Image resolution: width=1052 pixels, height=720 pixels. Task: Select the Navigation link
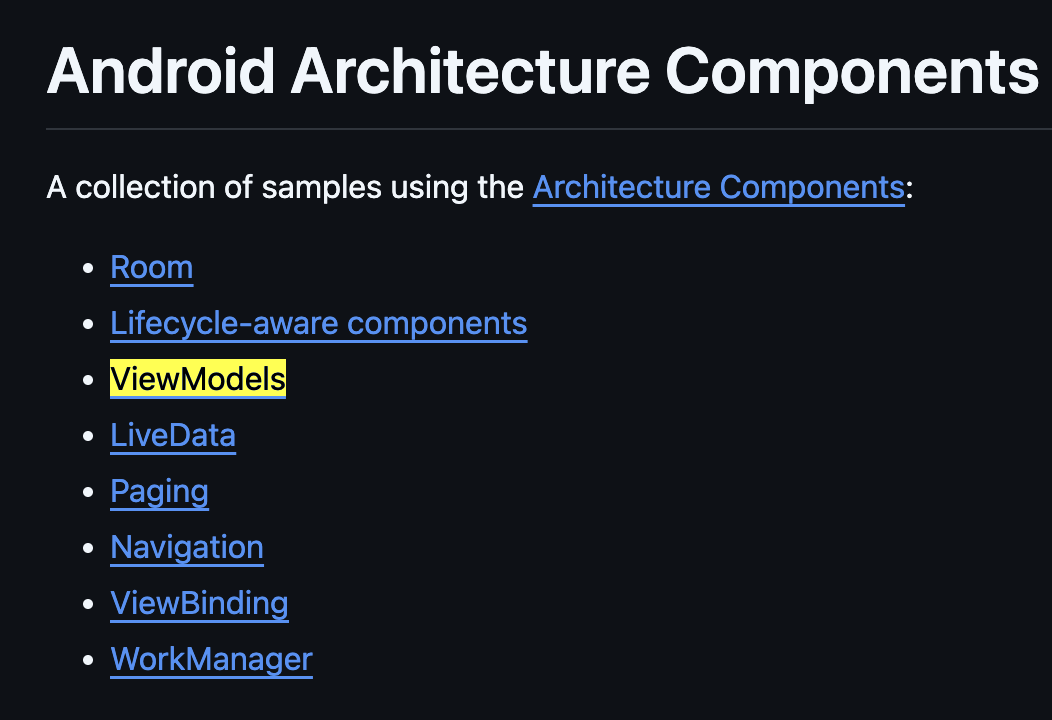[x=187, y=548]
